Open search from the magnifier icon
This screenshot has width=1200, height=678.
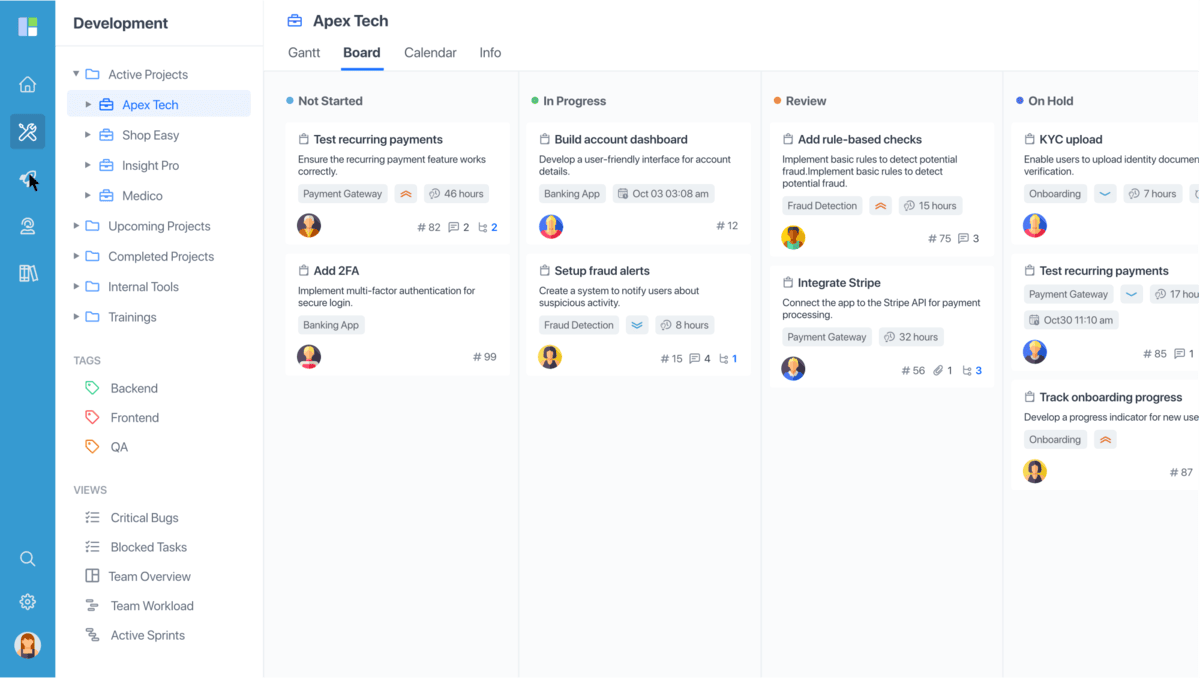tap(28, 559)
